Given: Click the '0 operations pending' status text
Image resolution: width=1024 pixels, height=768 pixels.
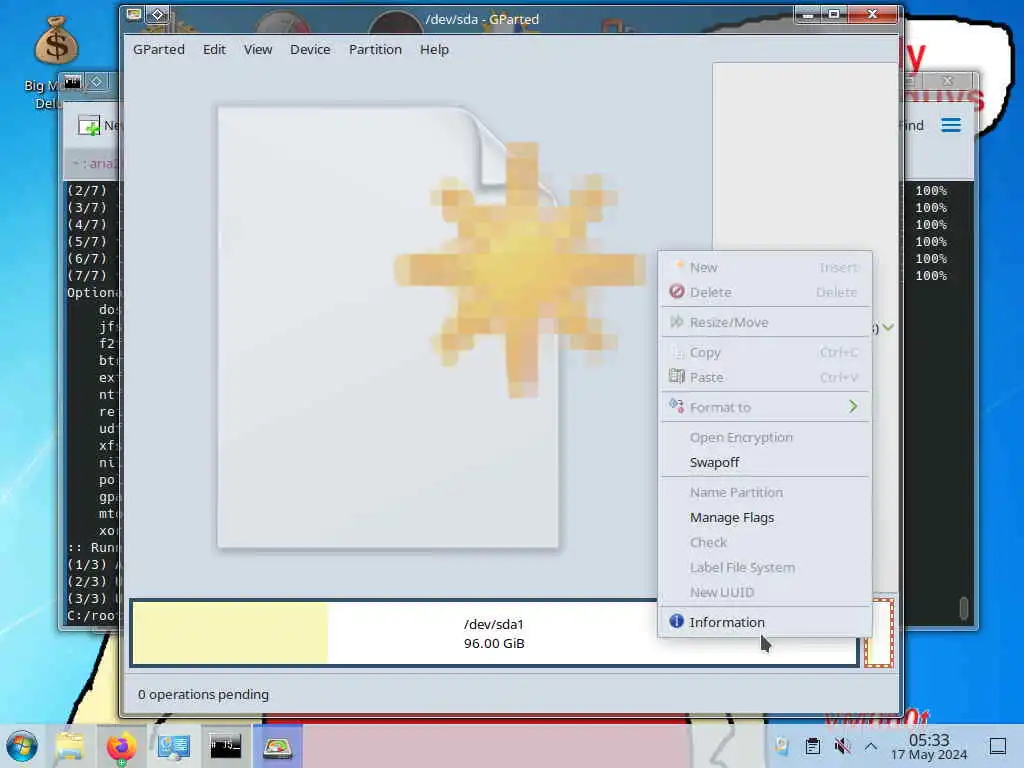Looking at the screenshot, I should tap(203, 694).
